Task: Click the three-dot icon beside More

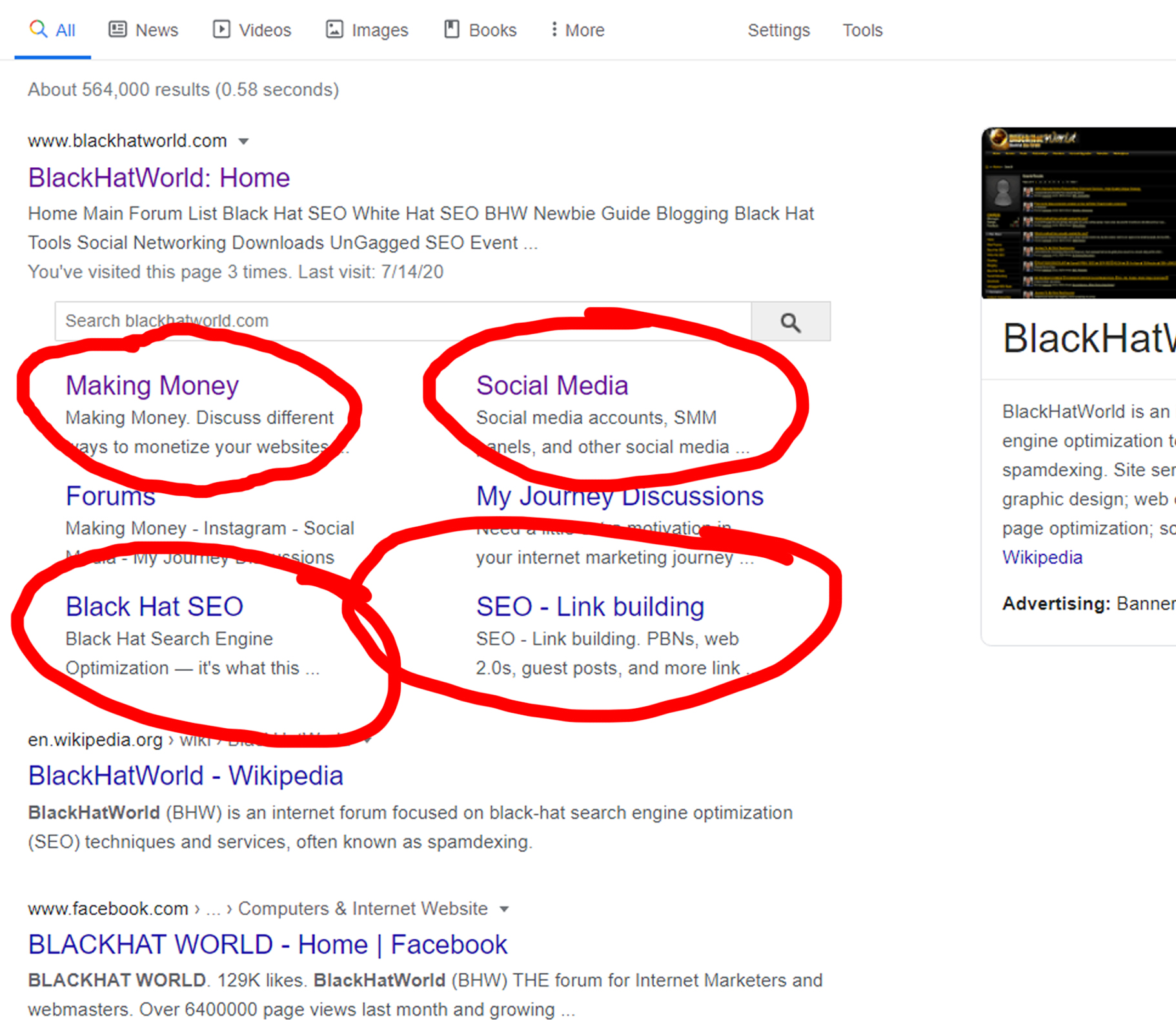Action: [x=554, y=29]
